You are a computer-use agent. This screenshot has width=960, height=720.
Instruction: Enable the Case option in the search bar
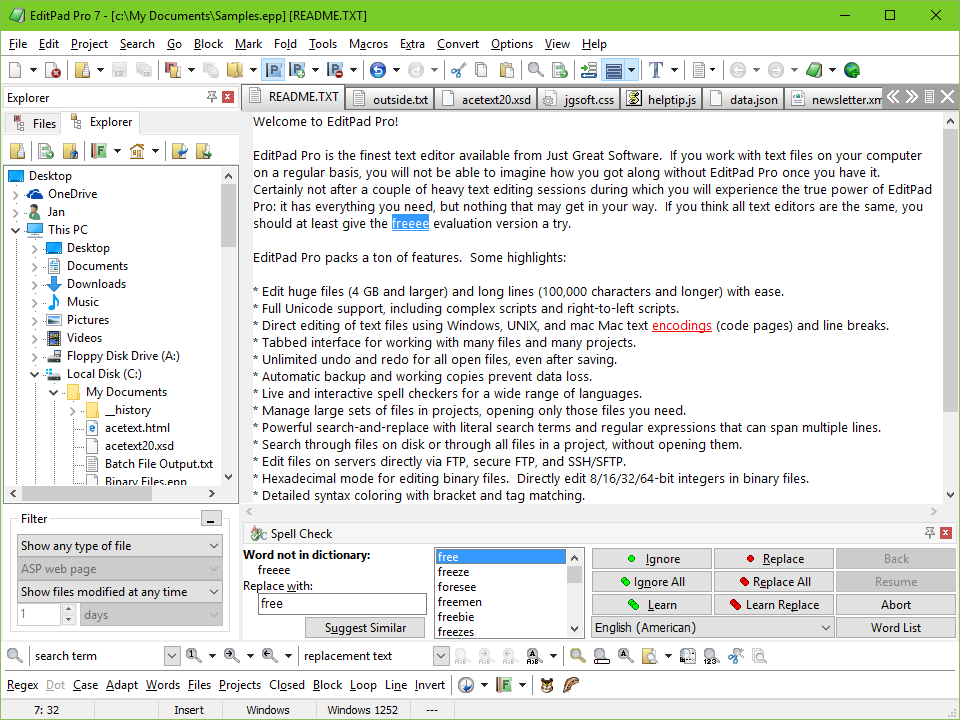click(85, 685)
